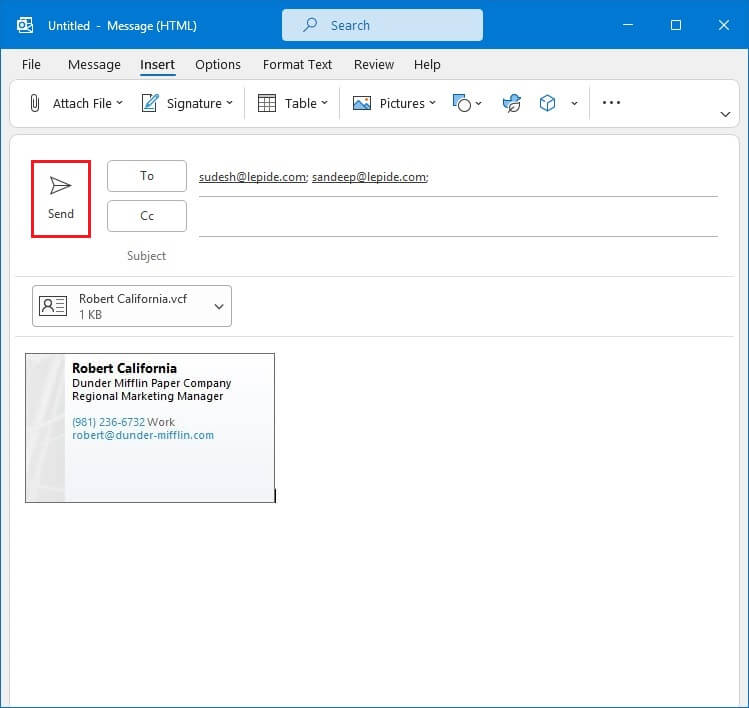
Task: Click the sandeep@lepide.com recipient
Action: (x=370, y=177)
